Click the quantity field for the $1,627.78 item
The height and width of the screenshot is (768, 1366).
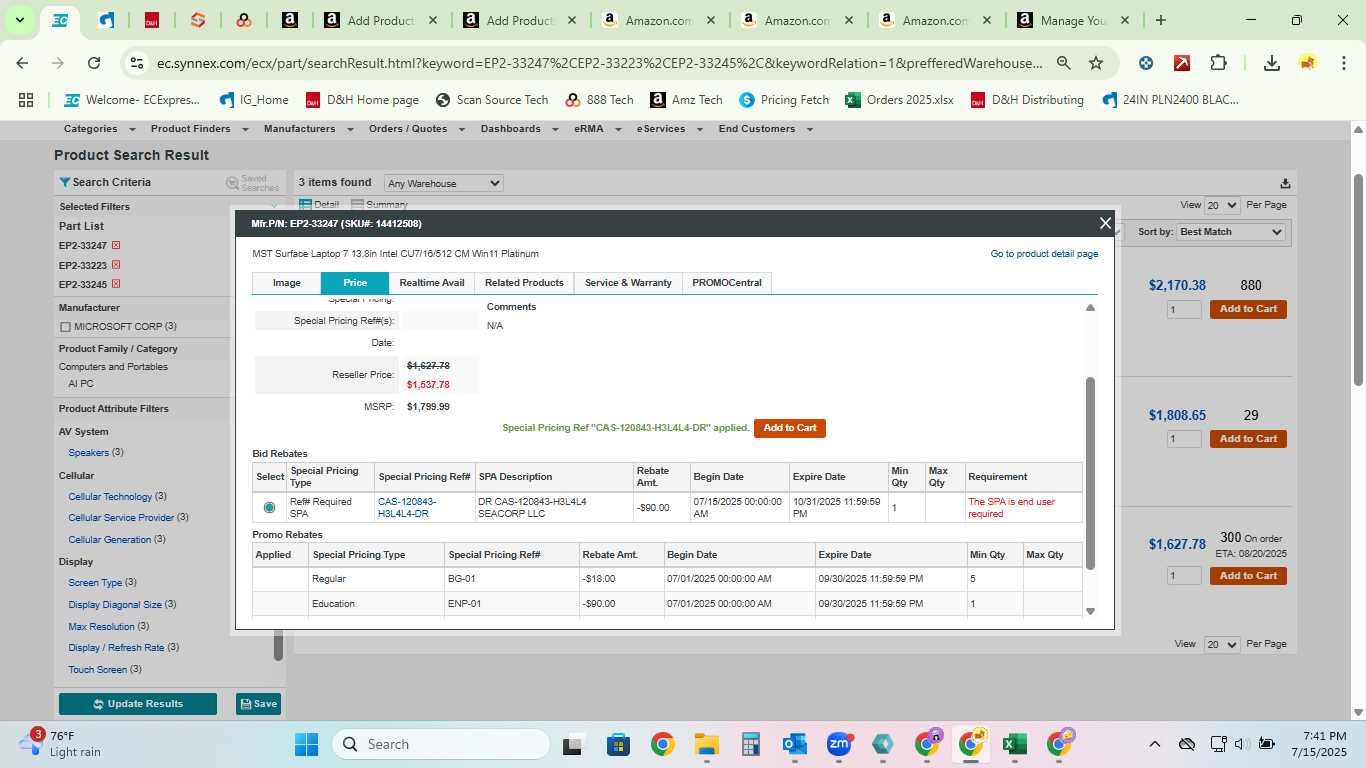(x=1184, y=576)
